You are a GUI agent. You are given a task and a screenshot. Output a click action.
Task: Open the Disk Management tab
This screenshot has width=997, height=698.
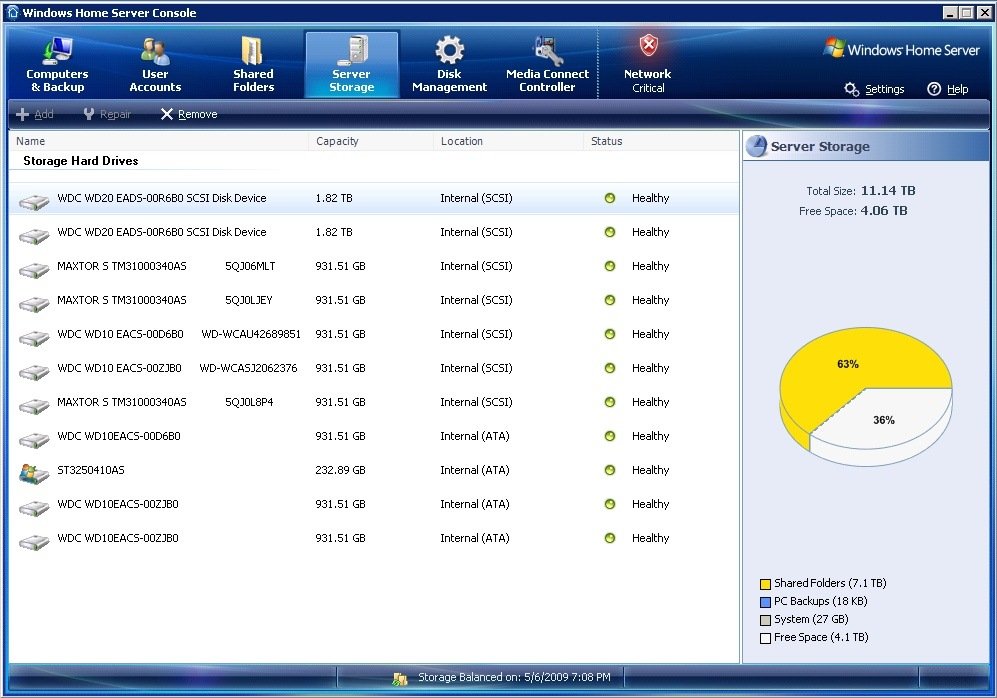450,64
